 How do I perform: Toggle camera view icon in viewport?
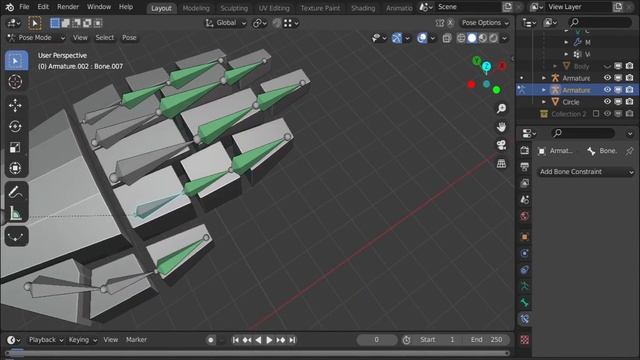pos(501,145)
